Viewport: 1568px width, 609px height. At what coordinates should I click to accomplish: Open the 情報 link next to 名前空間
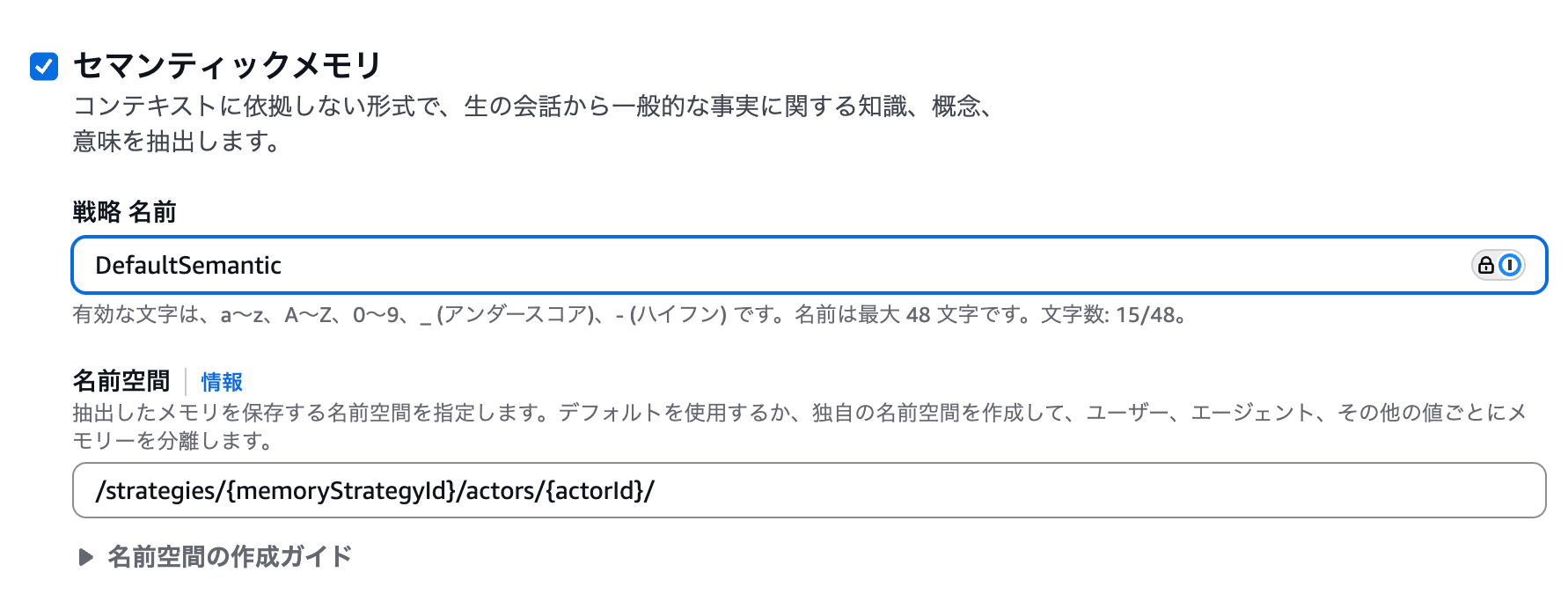click(x=222, y=382)
